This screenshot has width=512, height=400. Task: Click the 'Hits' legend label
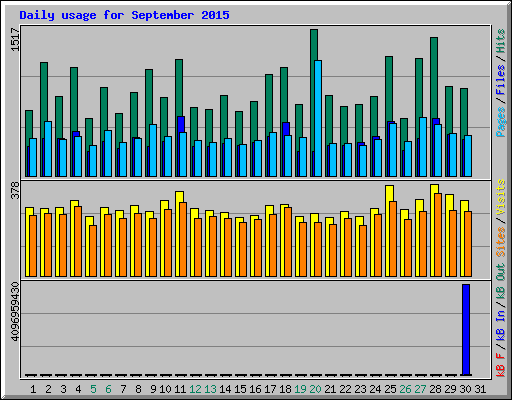point(501,41)
